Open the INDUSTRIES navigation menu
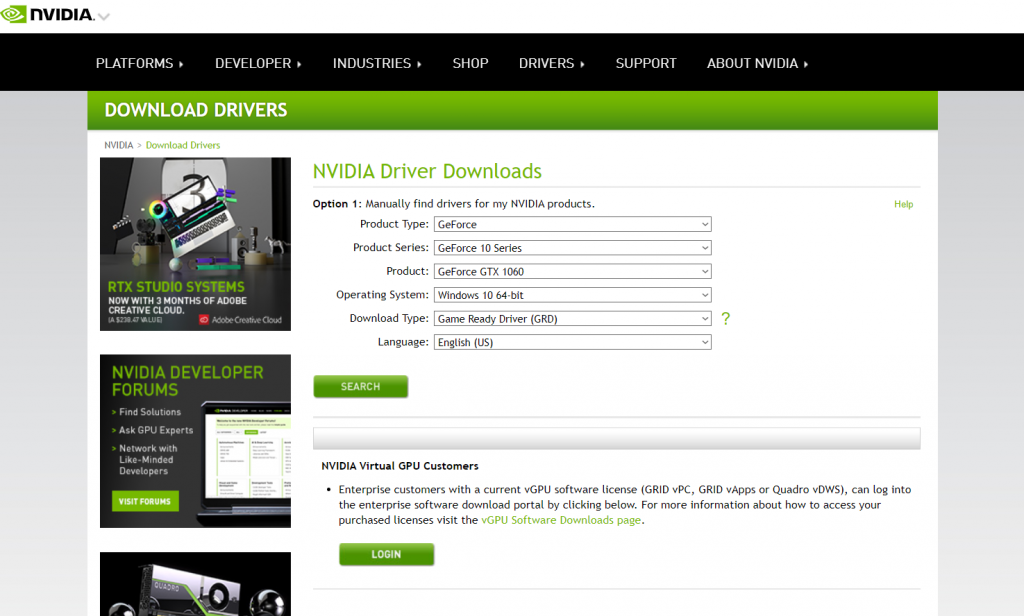The image size is (1024, 616). 377,63
